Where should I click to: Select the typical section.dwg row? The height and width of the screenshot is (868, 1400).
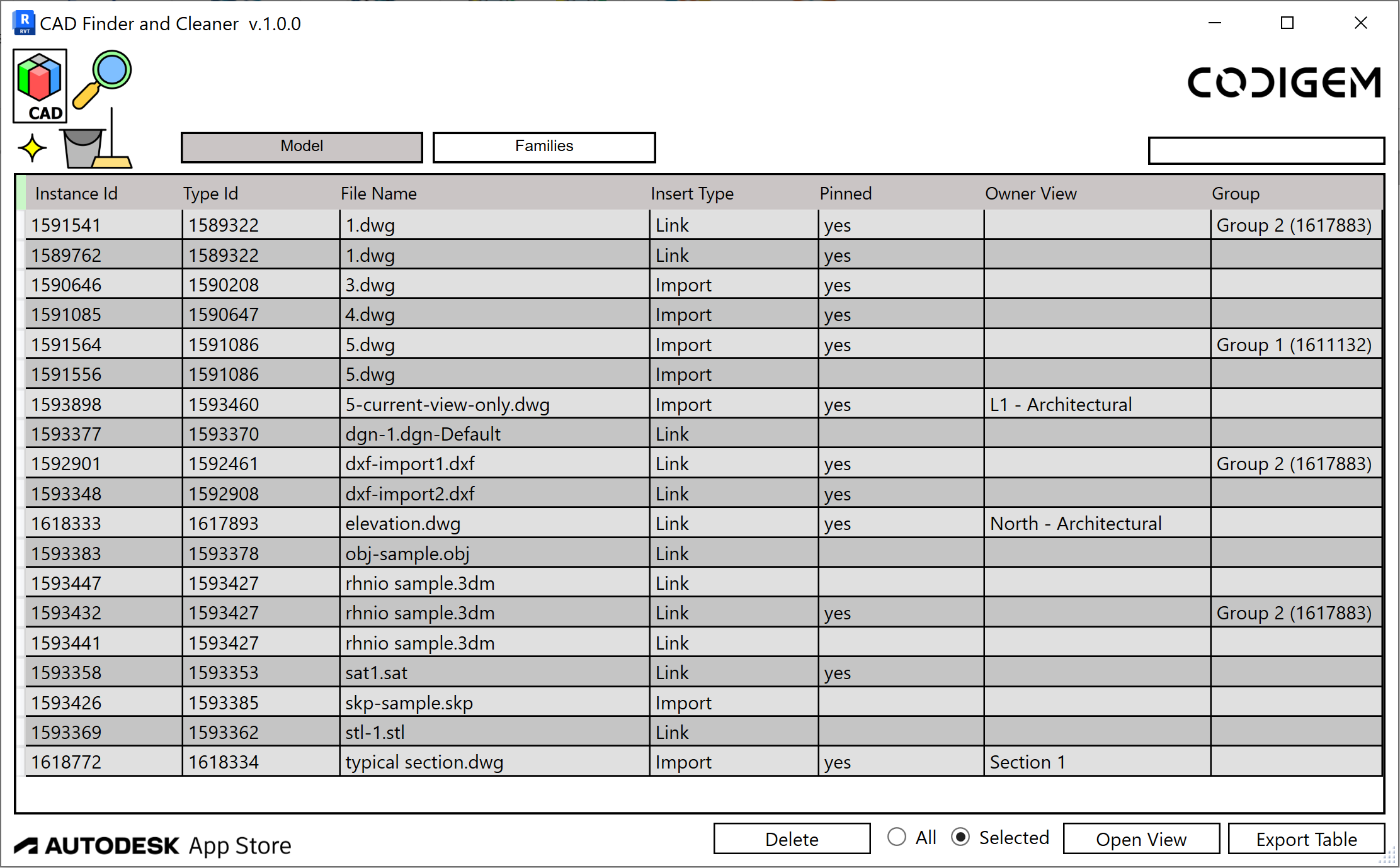point(424,762)
